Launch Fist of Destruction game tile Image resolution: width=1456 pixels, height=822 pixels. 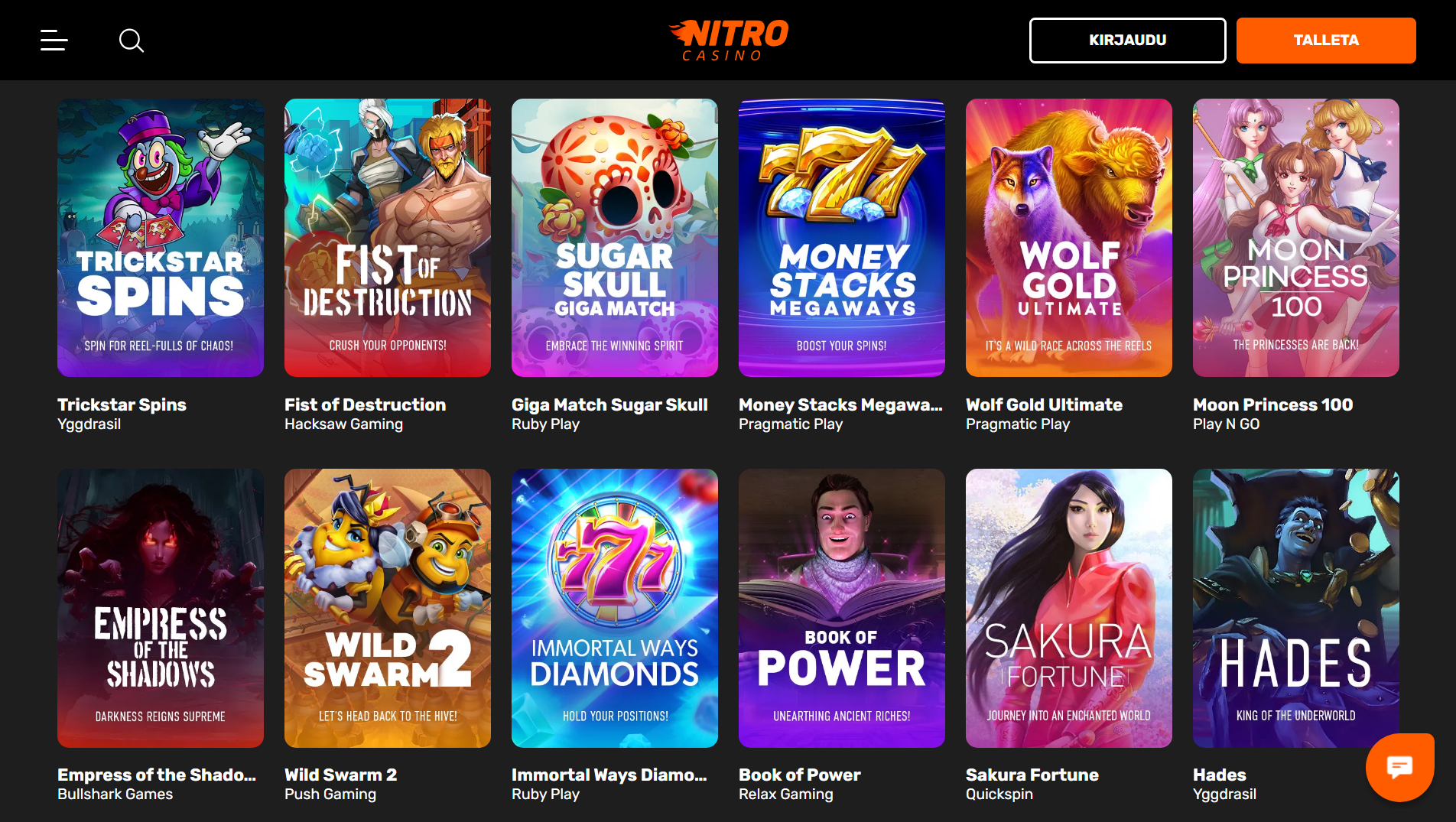[388, 237]
